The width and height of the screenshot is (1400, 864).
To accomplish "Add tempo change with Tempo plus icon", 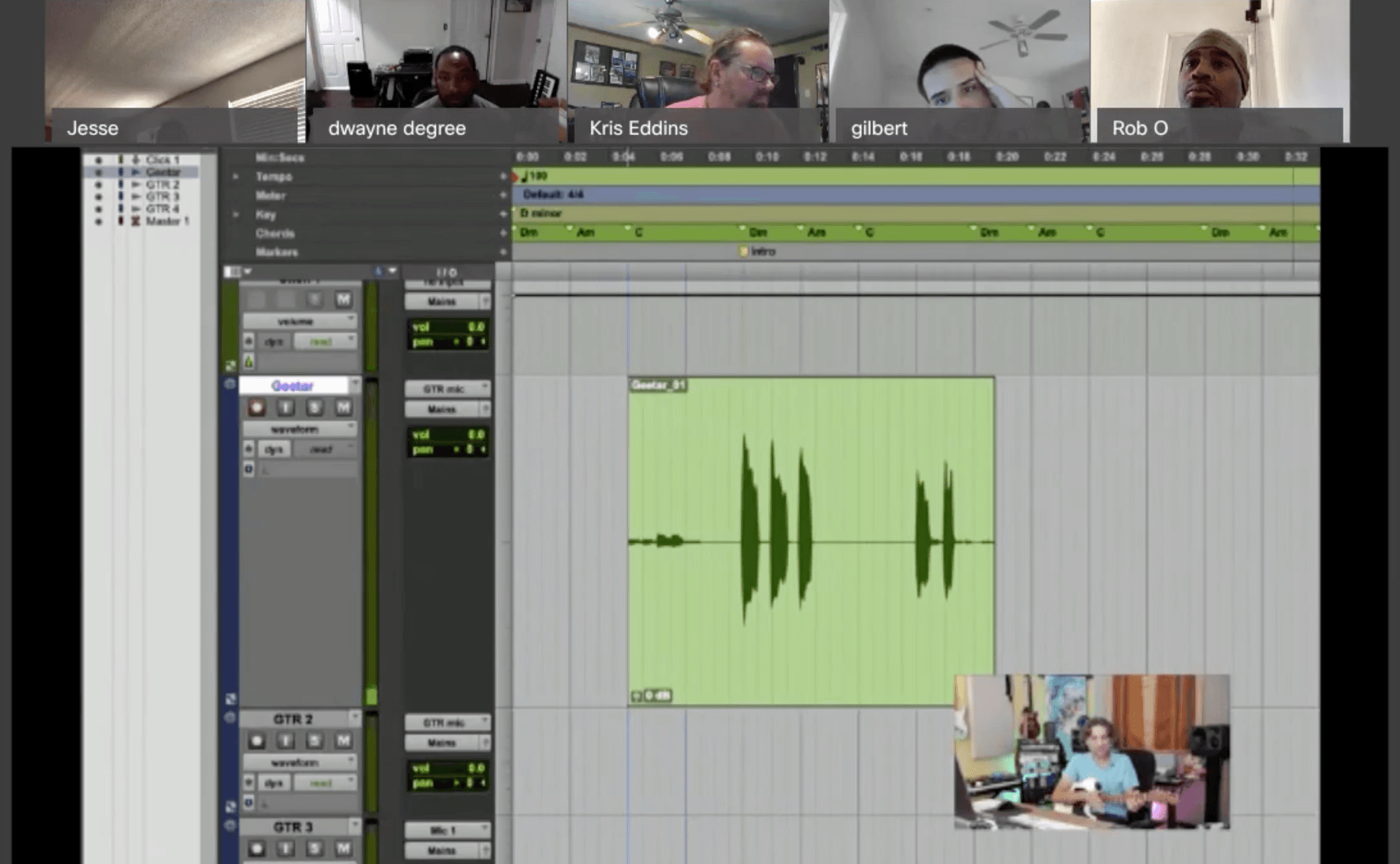I will tap(503, 176).
